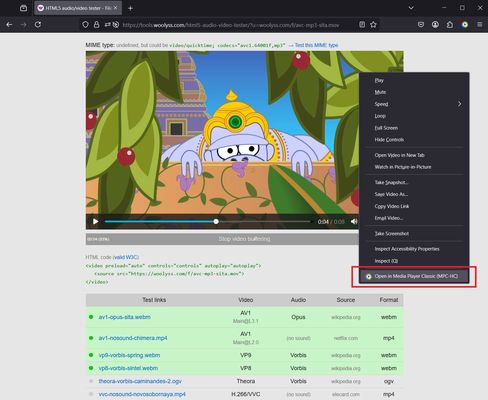488x400 pixels.
Task: Click the Opus audio cell
Action: tap(298, 317)
